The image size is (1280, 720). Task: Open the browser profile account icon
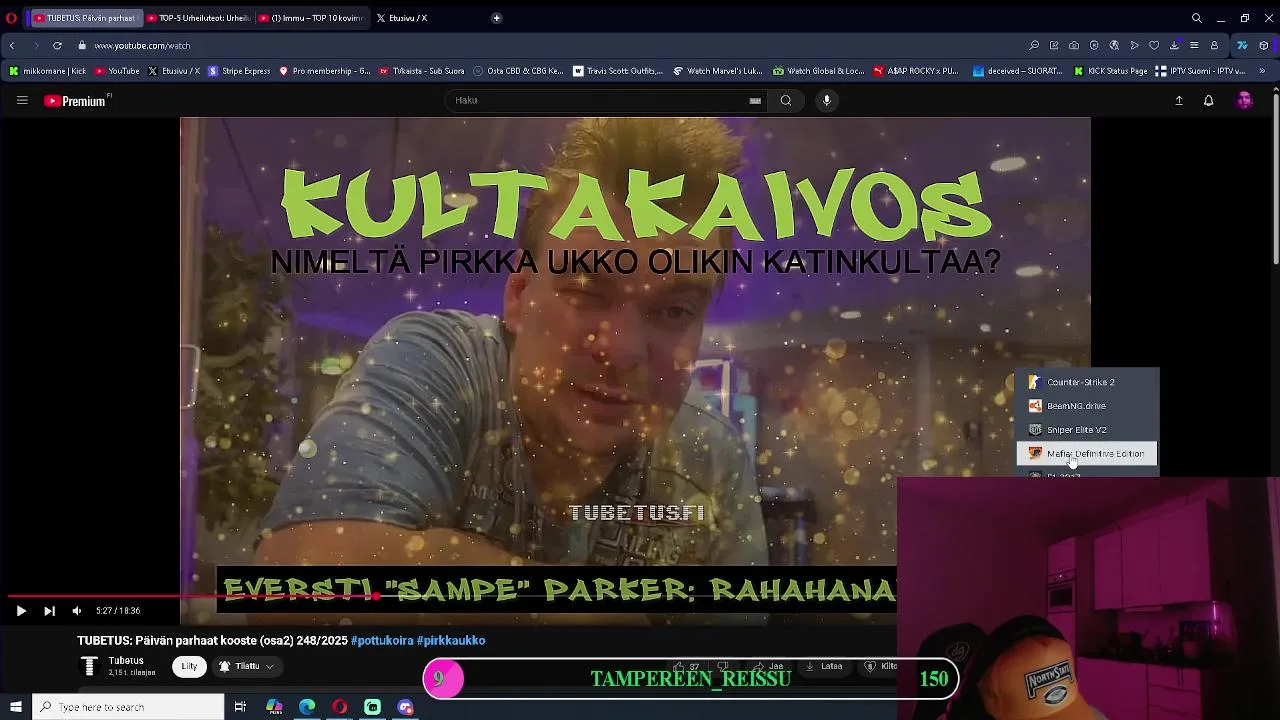(1214, 46)
